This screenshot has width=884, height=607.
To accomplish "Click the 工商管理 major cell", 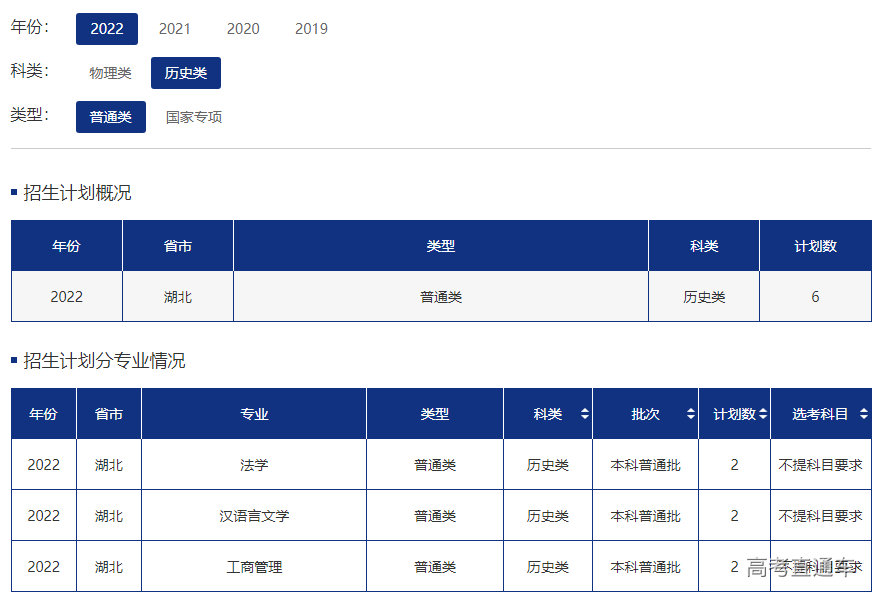I will 254,567.
